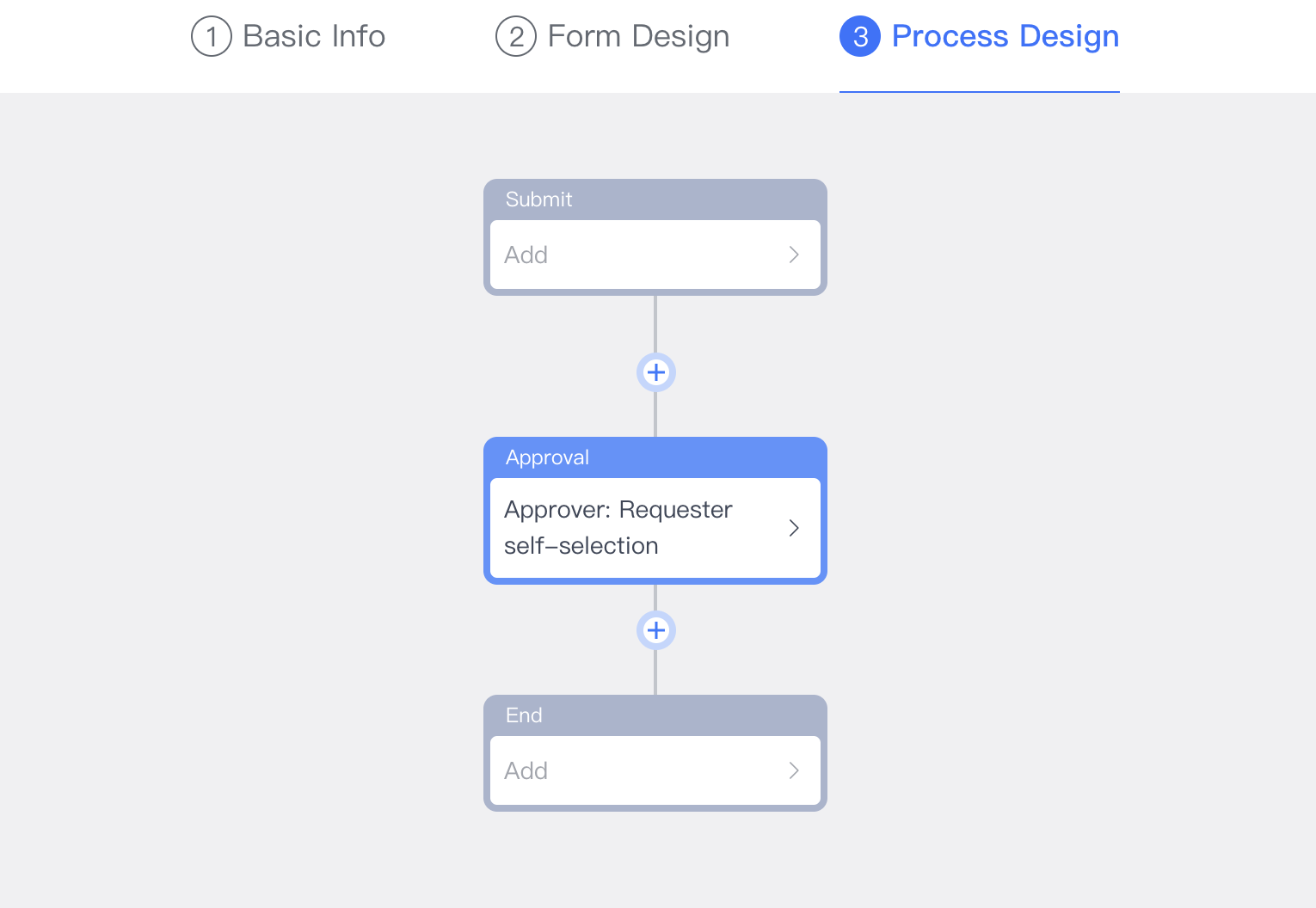Click the Approval node header

(x=655, y=457)
